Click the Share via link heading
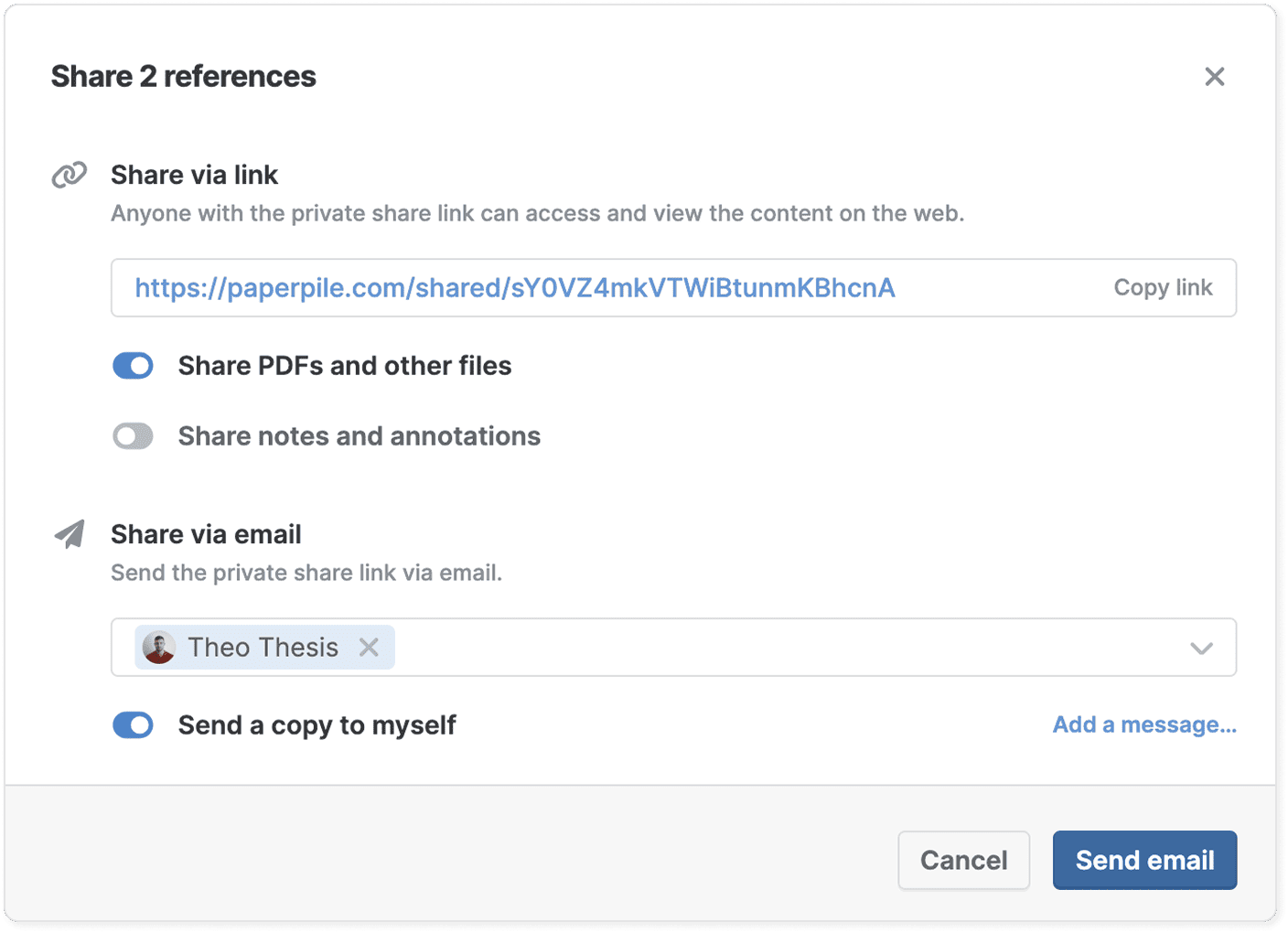The width and height of the screenshot is (1288, 933). [195, 175]
